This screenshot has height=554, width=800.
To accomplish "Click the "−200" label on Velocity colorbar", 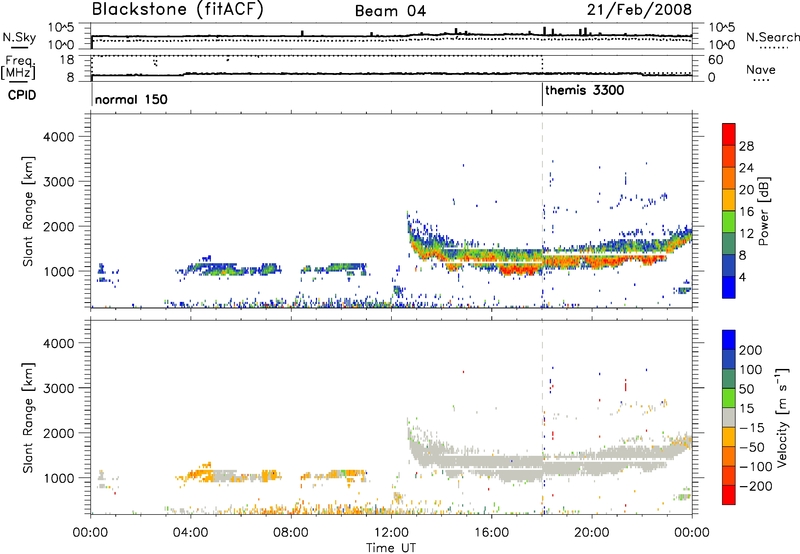I will point(756,486).
